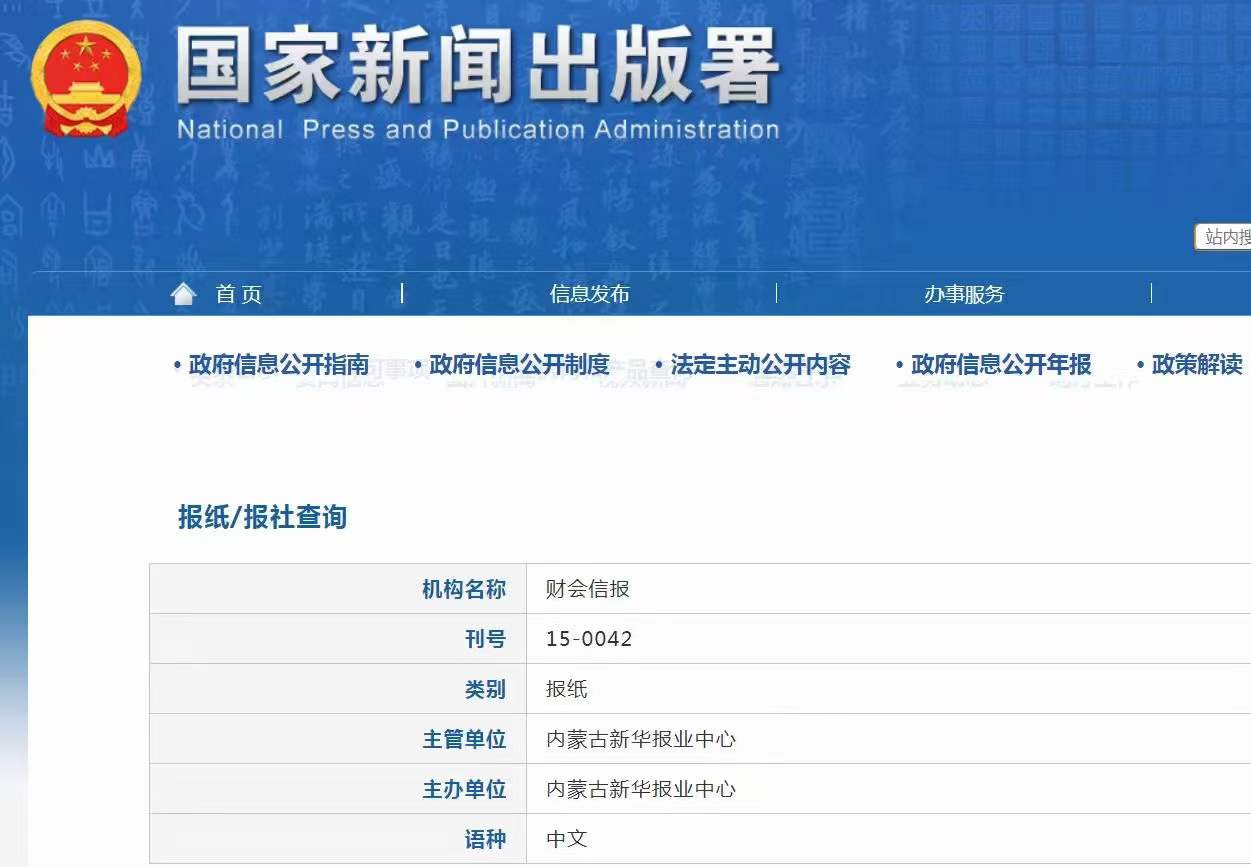This screenshot has width=1251, height=867.
Task: Open 政策解读 link
Action: [x=1197, y=365]
